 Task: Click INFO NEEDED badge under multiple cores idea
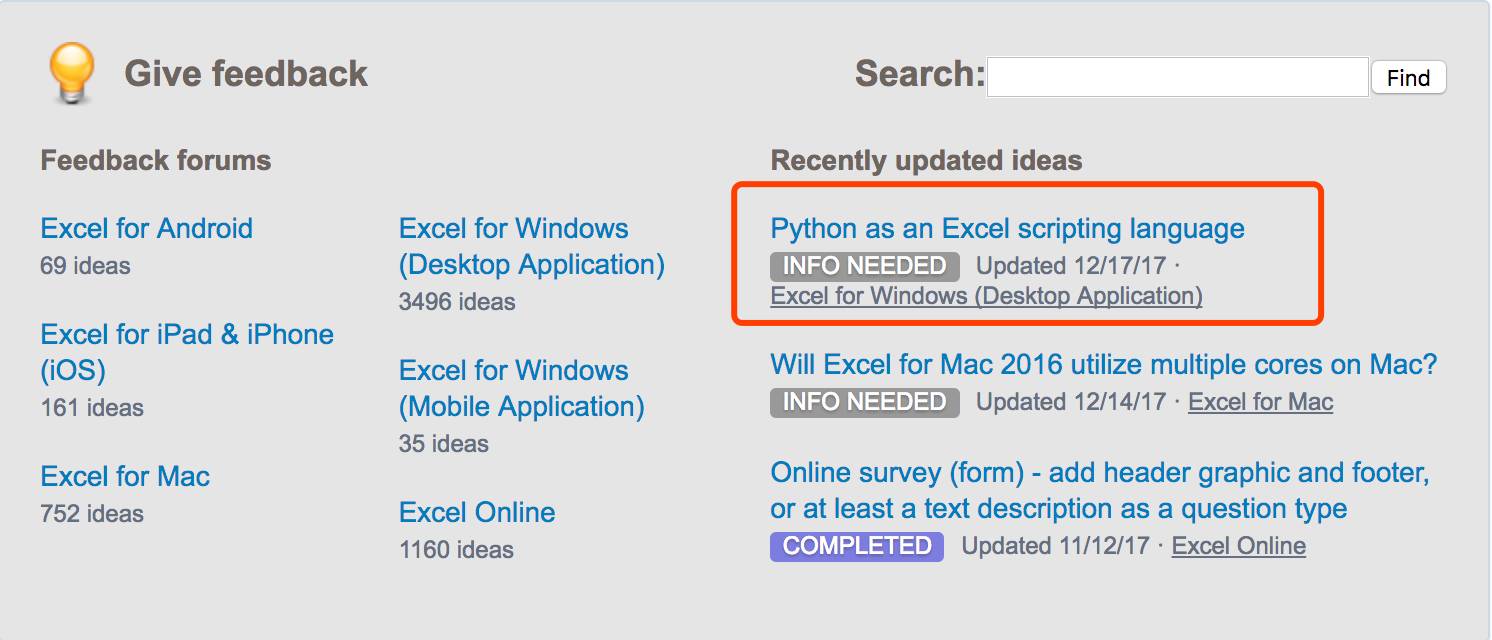point(864,402)
